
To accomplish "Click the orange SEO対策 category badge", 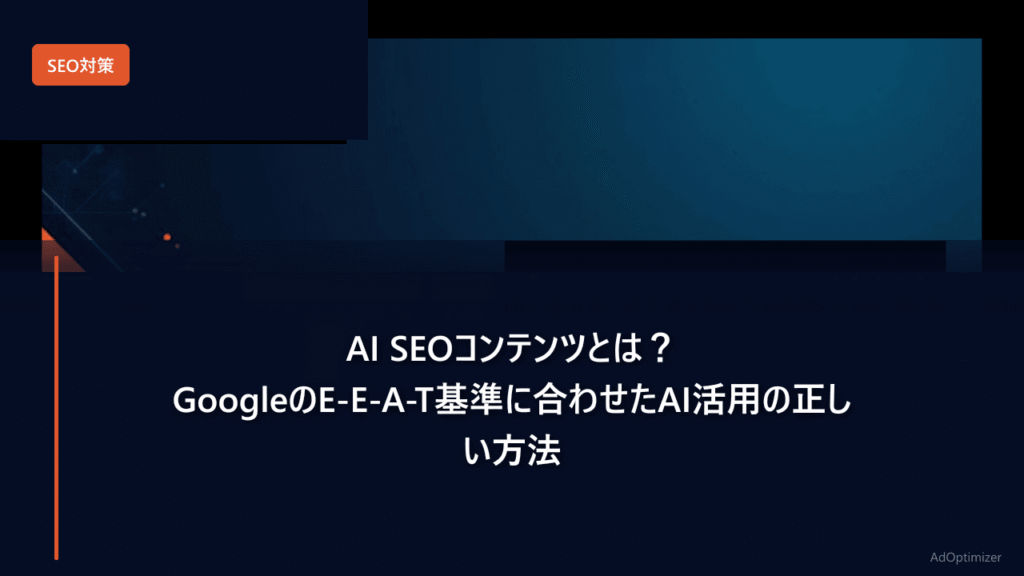I will [80, 65].
